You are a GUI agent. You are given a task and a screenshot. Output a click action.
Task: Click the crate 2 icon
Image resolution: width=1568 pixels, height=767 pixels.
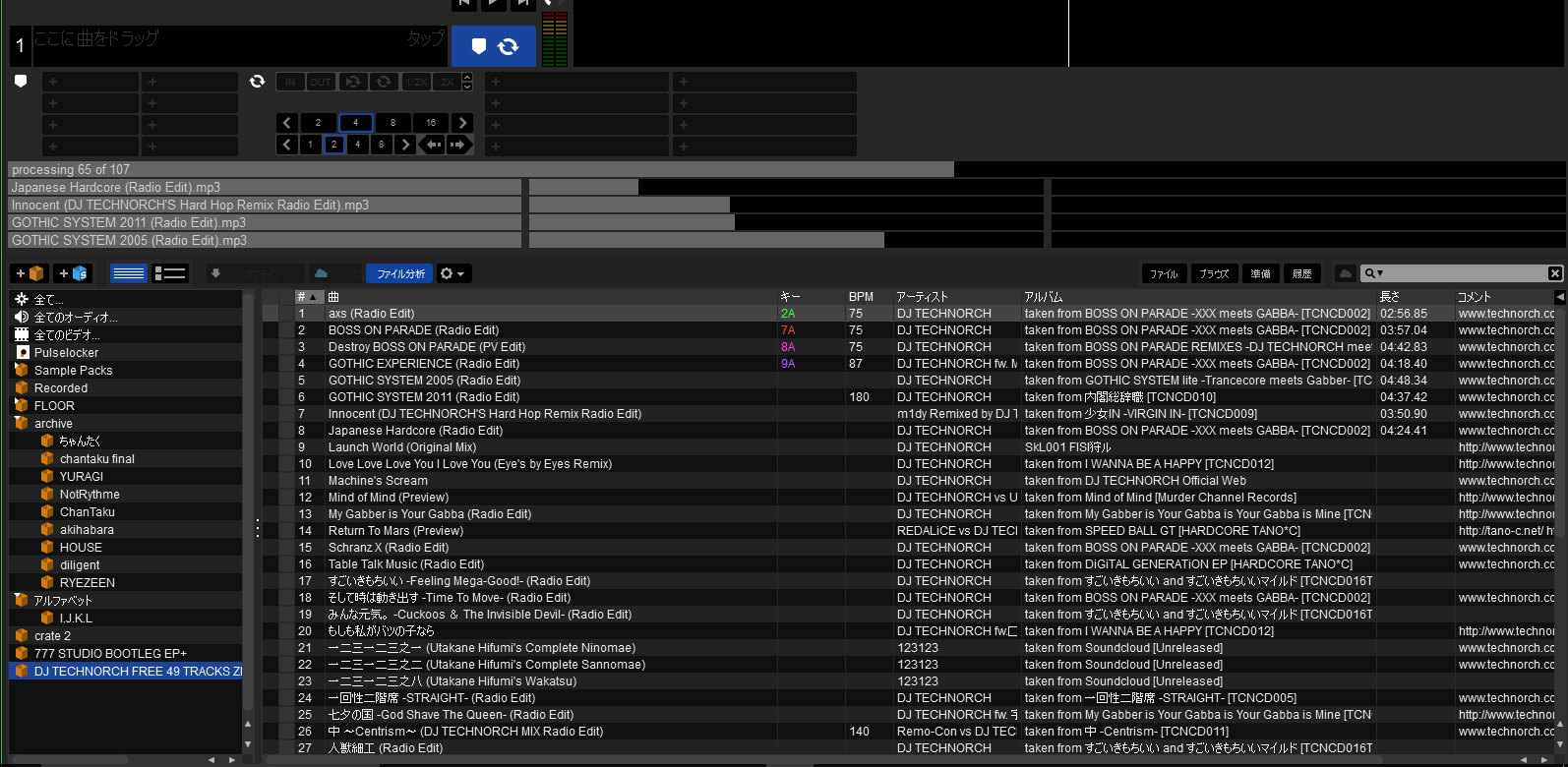tap(21, 636)
